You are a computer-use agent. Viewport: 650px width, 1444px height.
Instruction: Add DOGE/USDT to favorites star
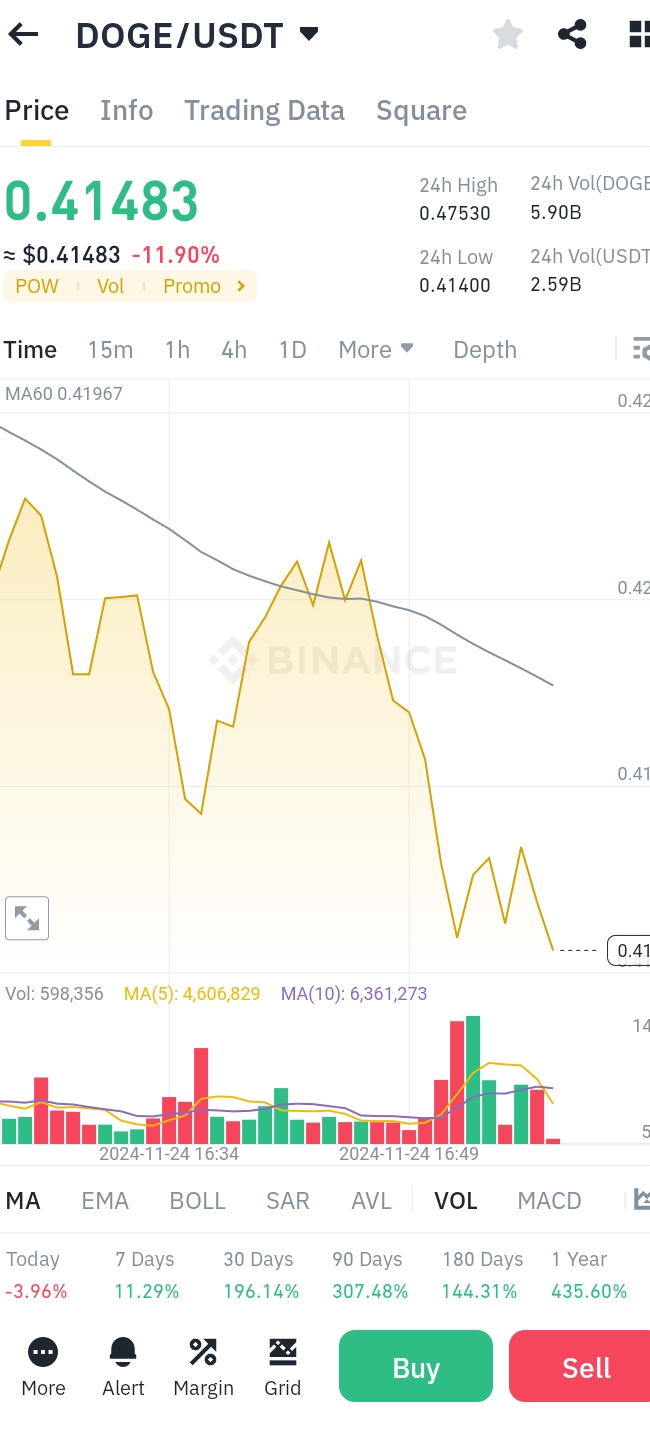[508, 35]
